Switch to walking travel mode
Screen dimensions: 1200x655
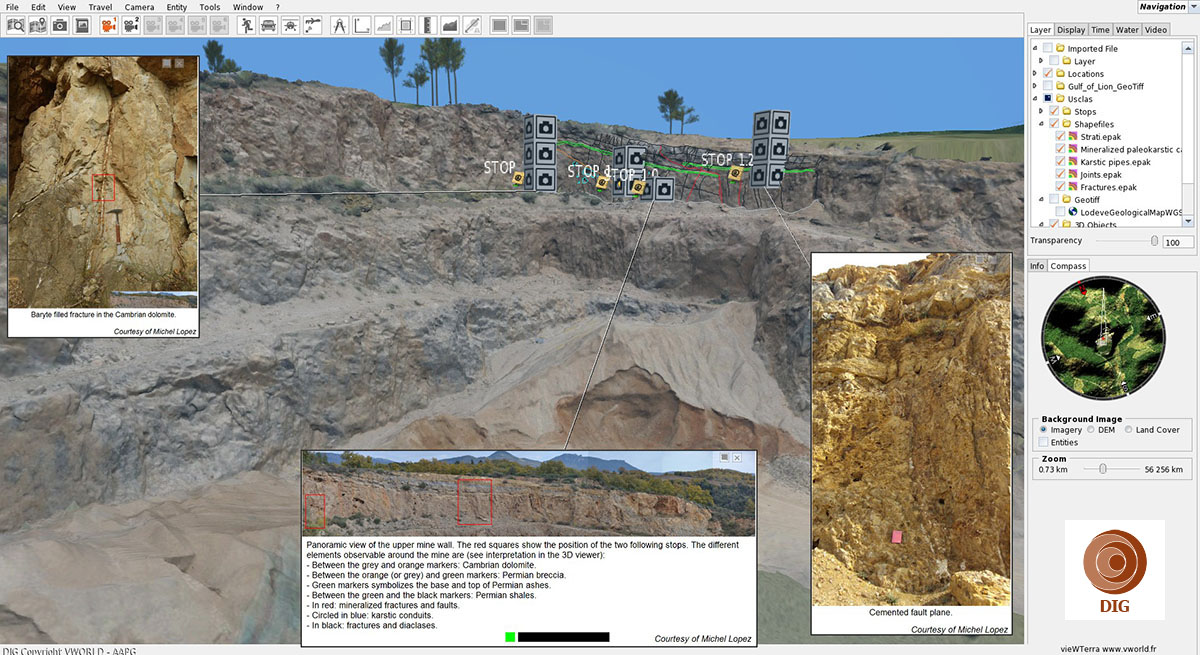pos(246,25)
